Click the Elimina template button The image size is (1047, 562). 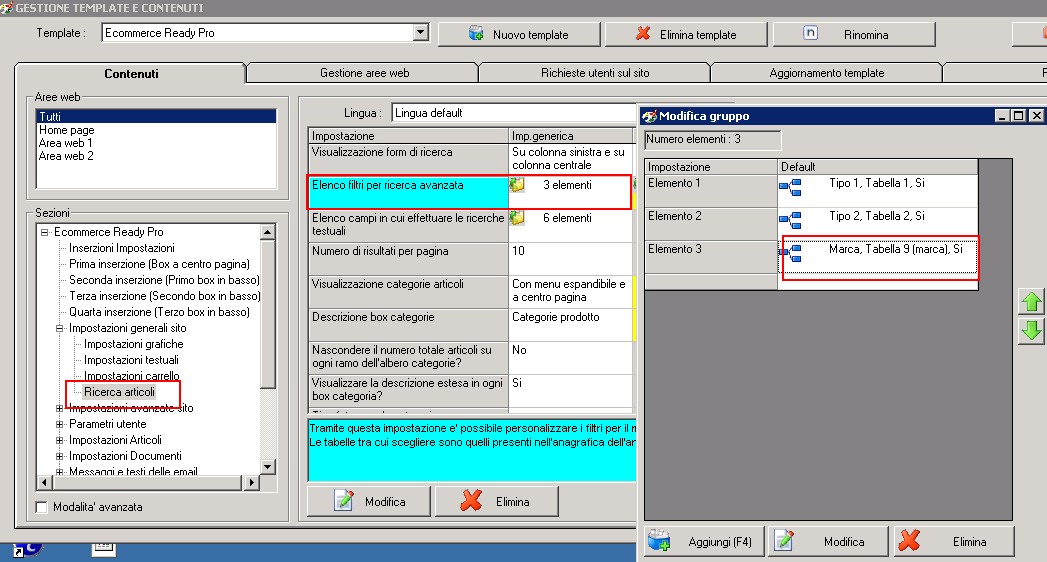point(686,34)
